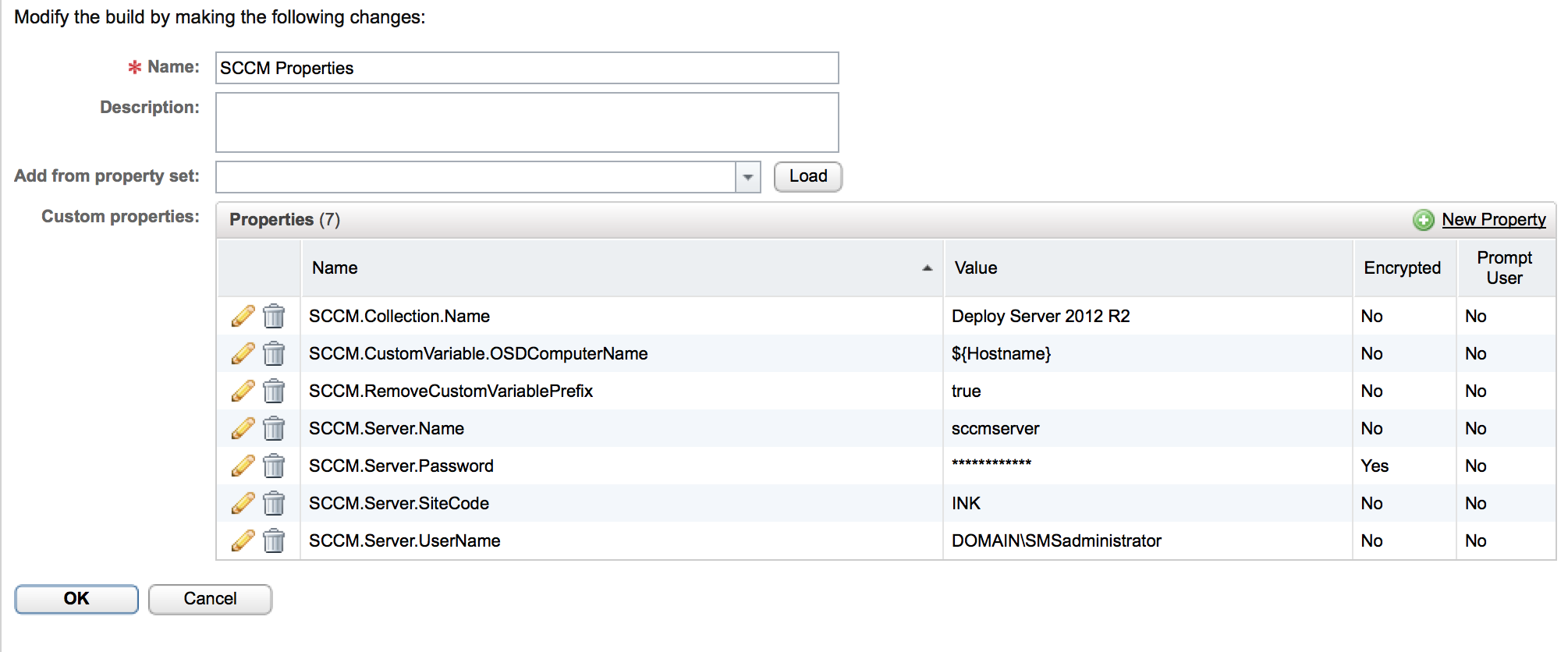Delete the SCCM.Server.Password property
The width and height of the screenshot is (1568, 652).
click(274, 466)
